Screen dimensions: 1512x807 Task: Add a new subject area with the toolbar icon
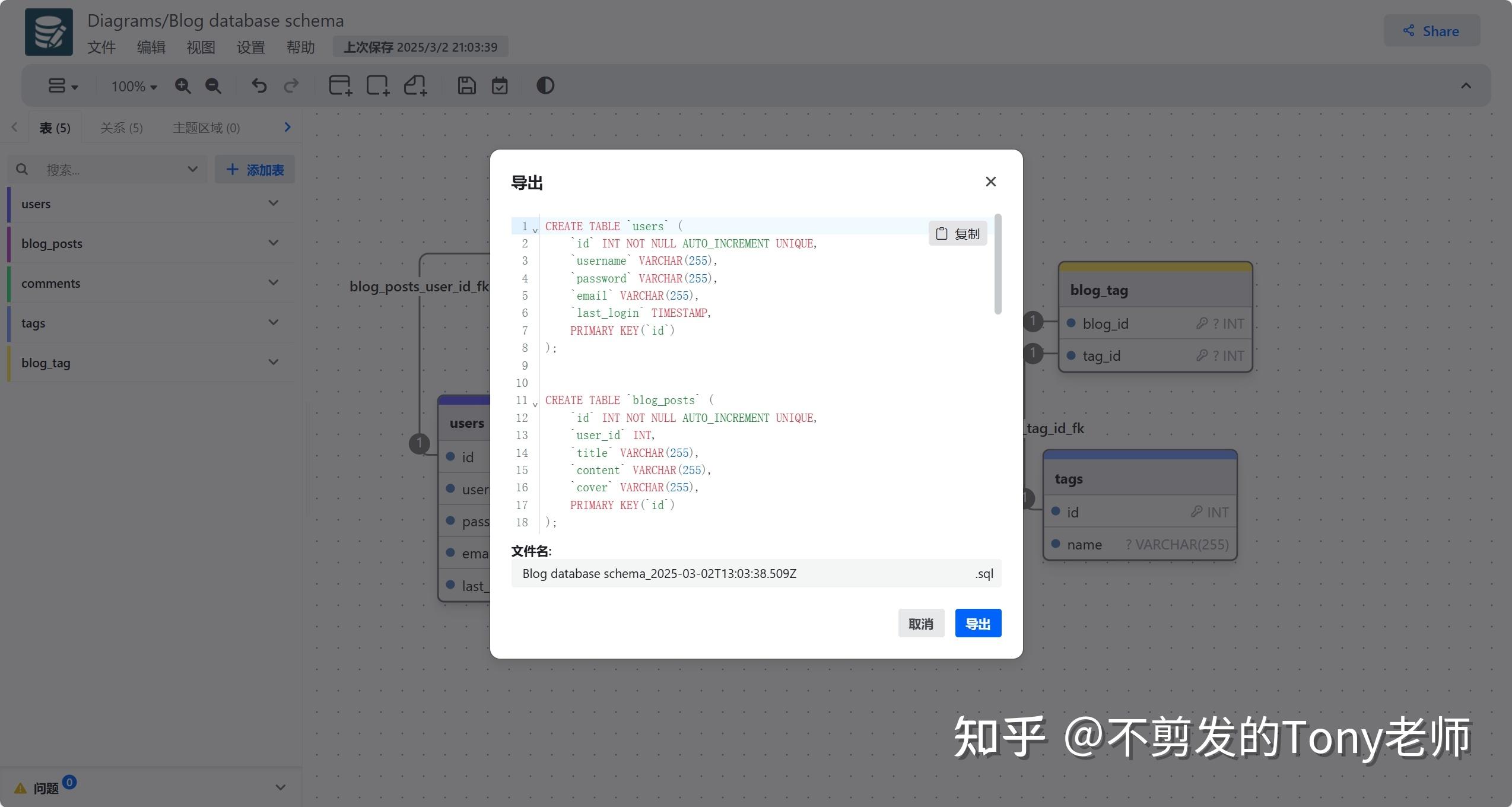pos(377,85)
